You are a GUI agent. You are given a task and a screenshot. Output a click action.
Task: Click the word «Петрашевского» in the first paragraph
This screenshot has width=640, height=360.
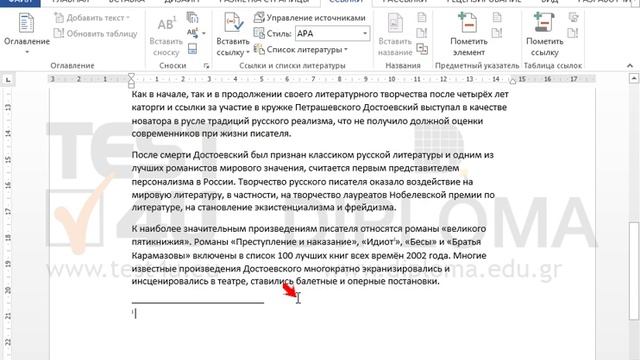tap(328, 107)
